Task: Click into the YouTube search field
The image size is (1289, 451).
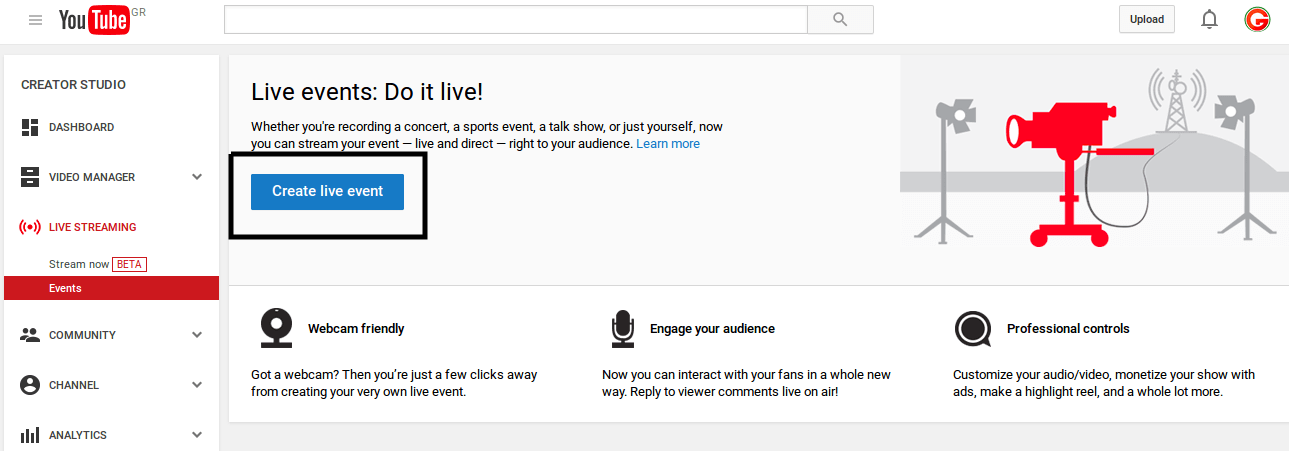Action: point(515,20)
